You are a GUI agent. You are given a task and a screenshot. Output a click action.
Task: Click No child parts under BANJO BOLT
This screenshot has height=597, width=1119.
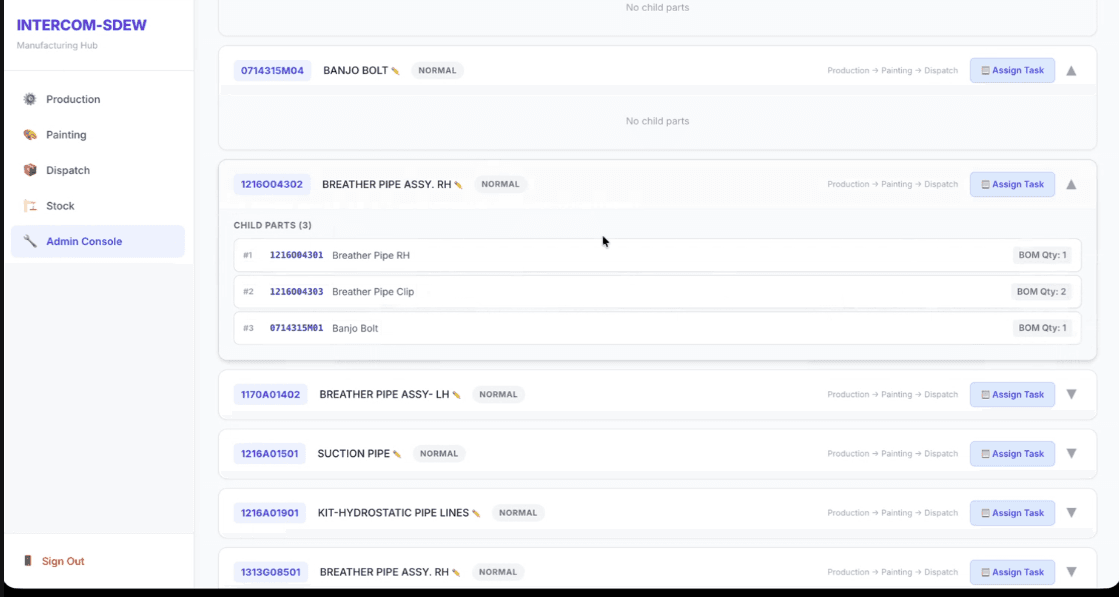657,121
